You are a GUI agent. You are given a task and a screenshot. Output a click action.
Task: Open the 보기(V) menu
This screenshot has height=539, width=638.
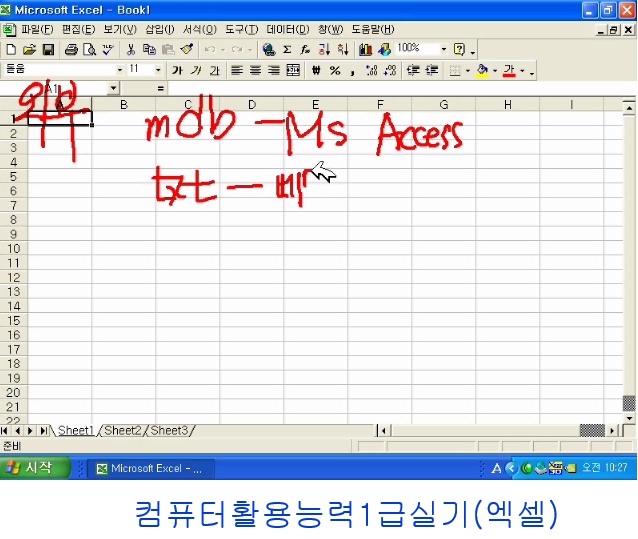pos(120,29)
